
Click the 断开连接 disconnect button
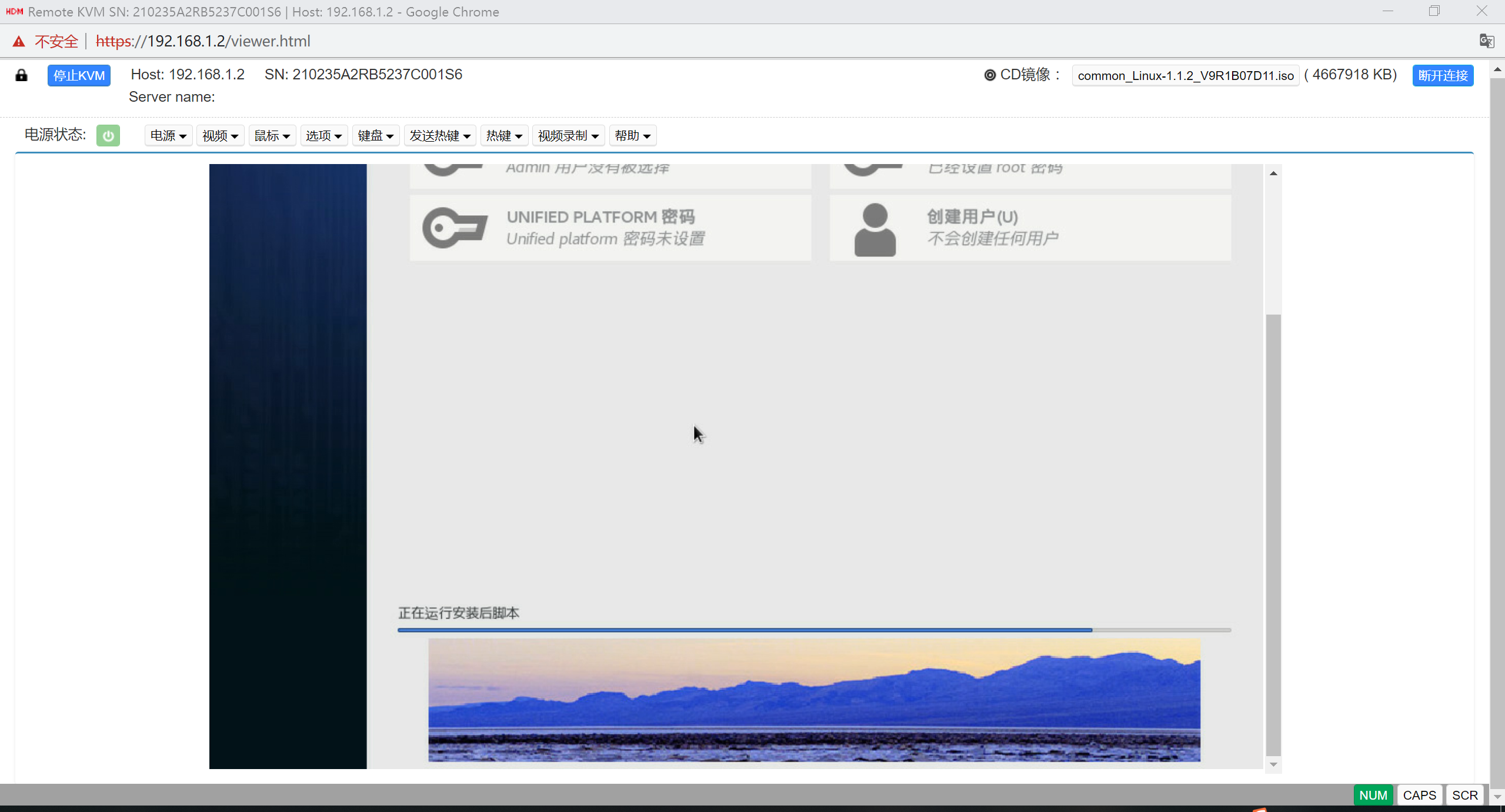[1443, 75]
